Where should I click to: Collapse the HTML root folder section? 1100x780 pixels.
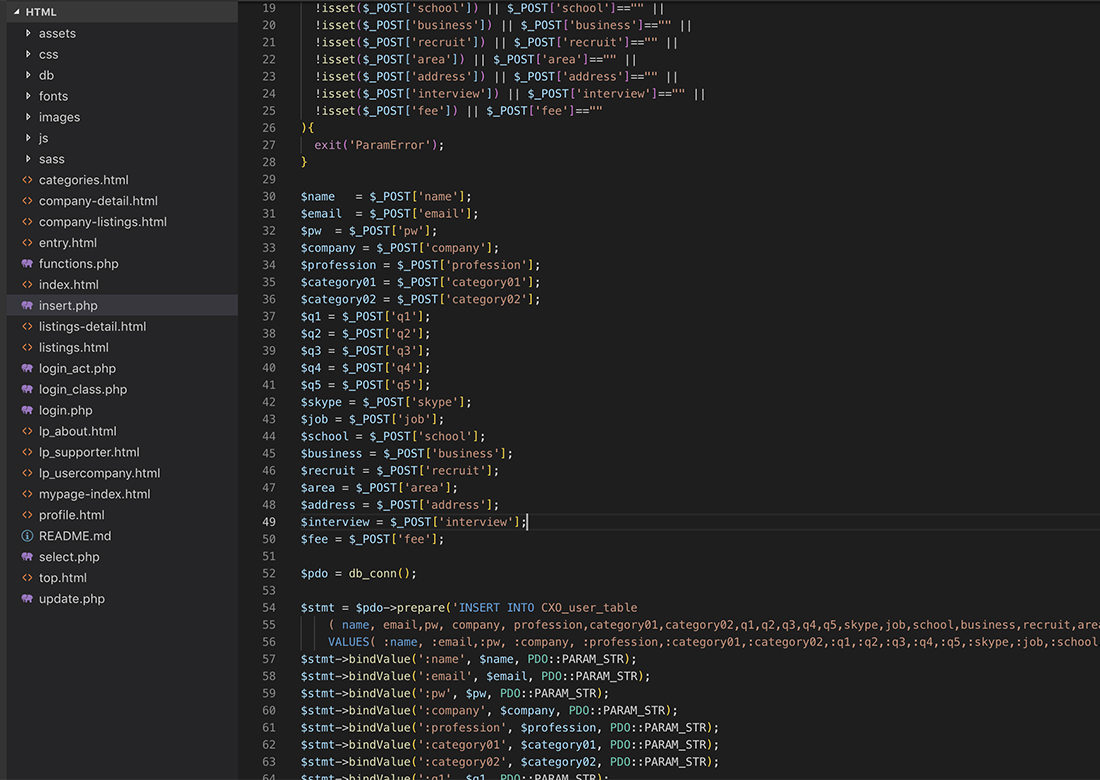[17, 12]
